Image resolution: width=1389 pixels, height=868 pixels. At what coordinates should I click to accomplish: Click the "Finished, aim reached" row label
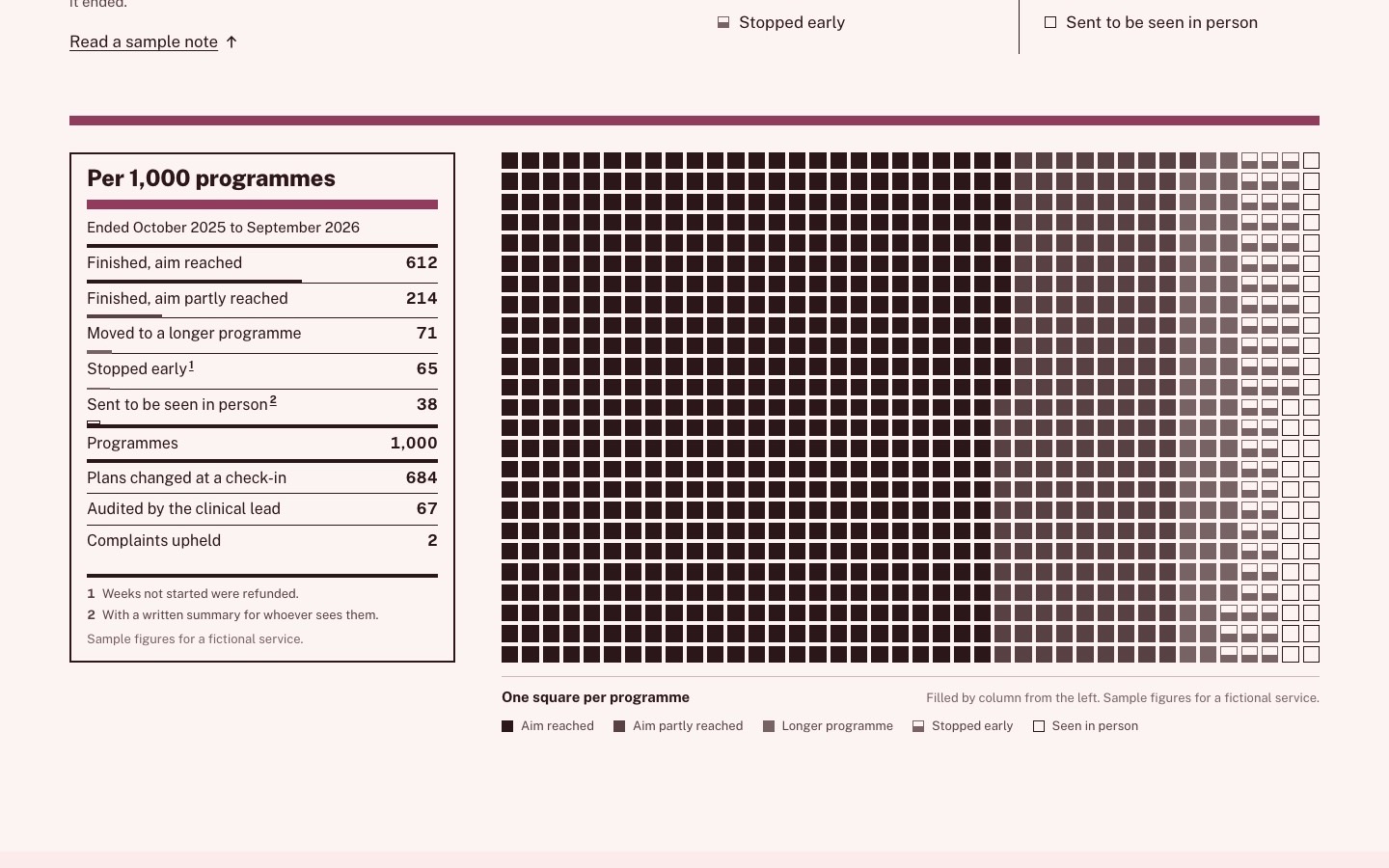(164, 263)
